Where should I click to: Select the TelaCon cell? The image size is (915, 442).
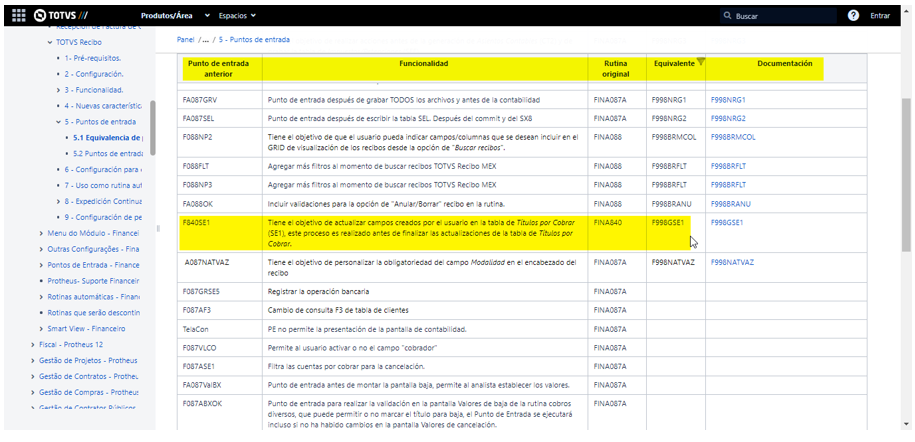tap(220, 329)
